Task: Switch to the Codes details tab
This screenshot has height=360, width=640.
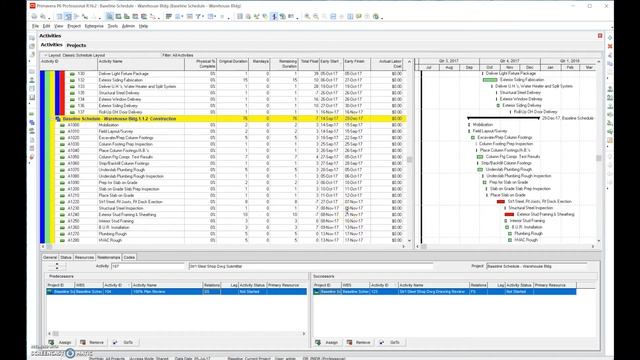Action: coord(129,258)
